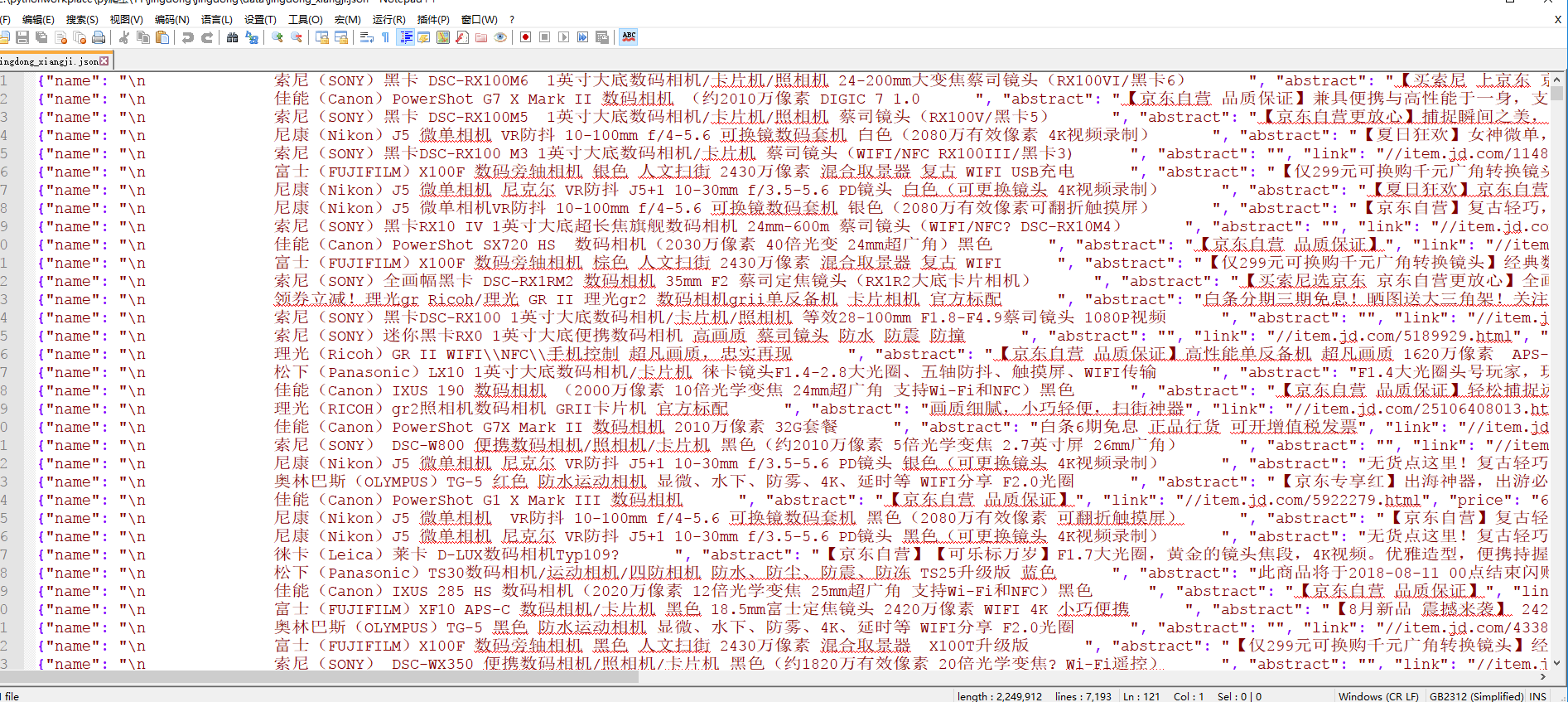1568x702 pixels.
Task: Click the PowerShot SX720 HS text
Action: tap(474, 244)
